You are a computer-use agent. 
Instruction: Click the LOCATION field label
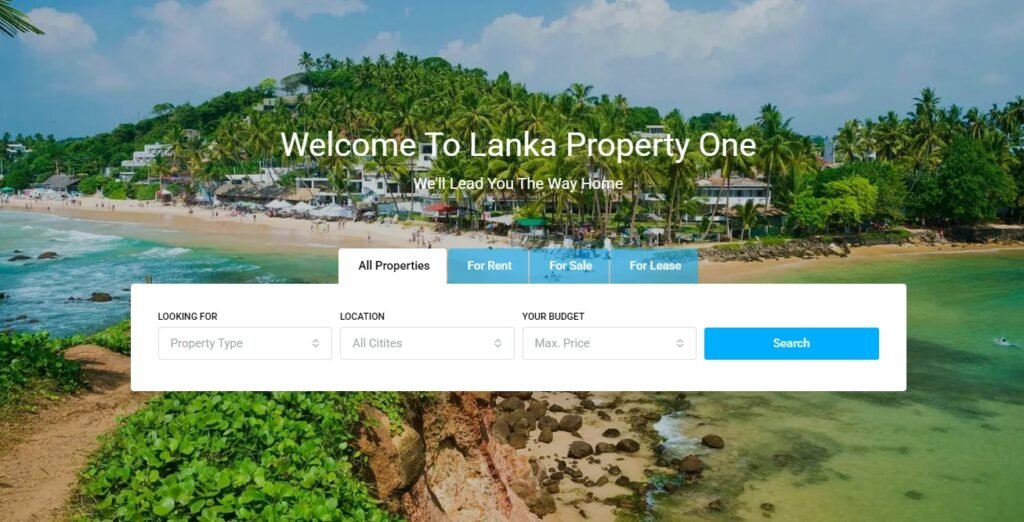tap(362, 316)
